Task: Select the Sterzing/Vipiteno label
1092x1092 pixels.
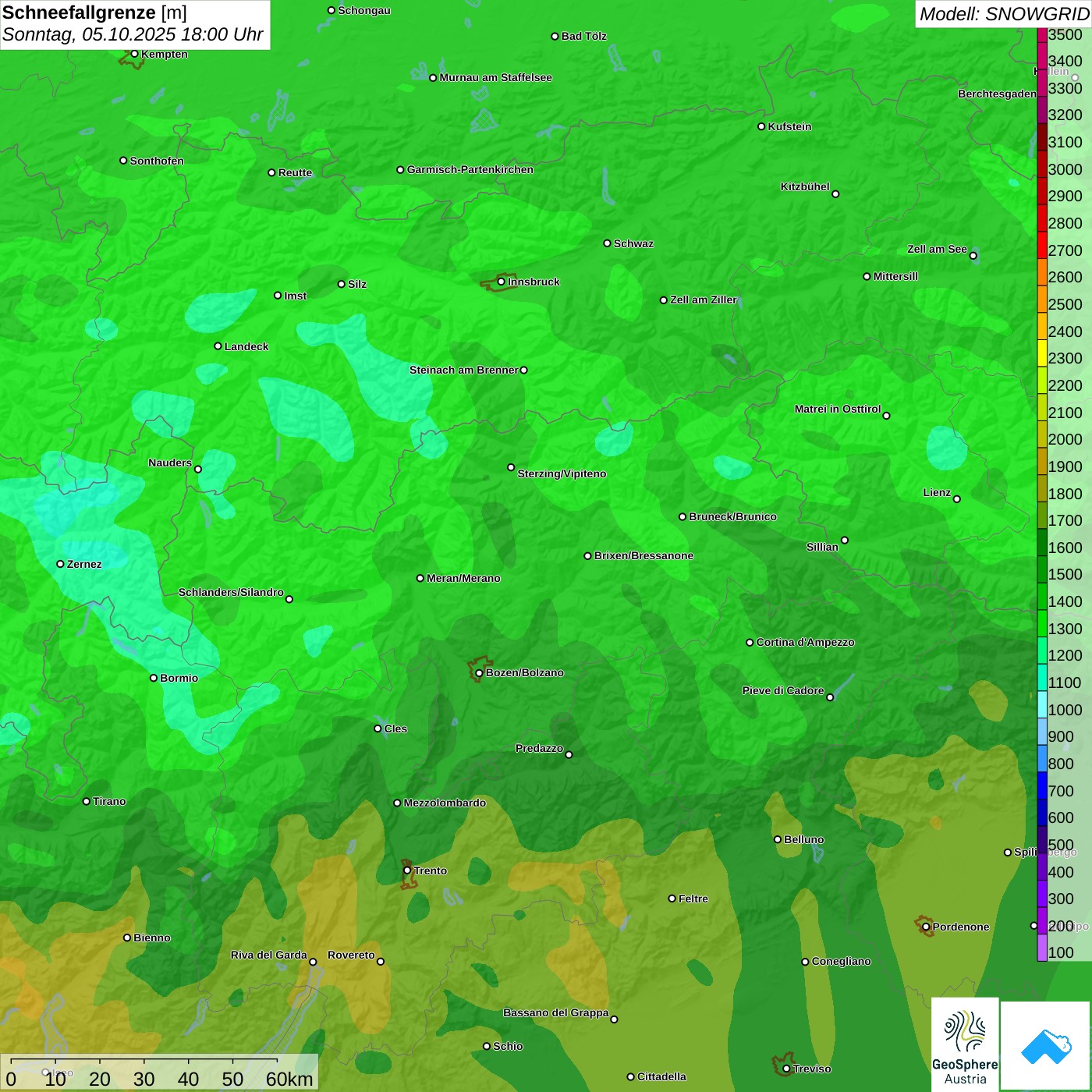Action: 562,473
